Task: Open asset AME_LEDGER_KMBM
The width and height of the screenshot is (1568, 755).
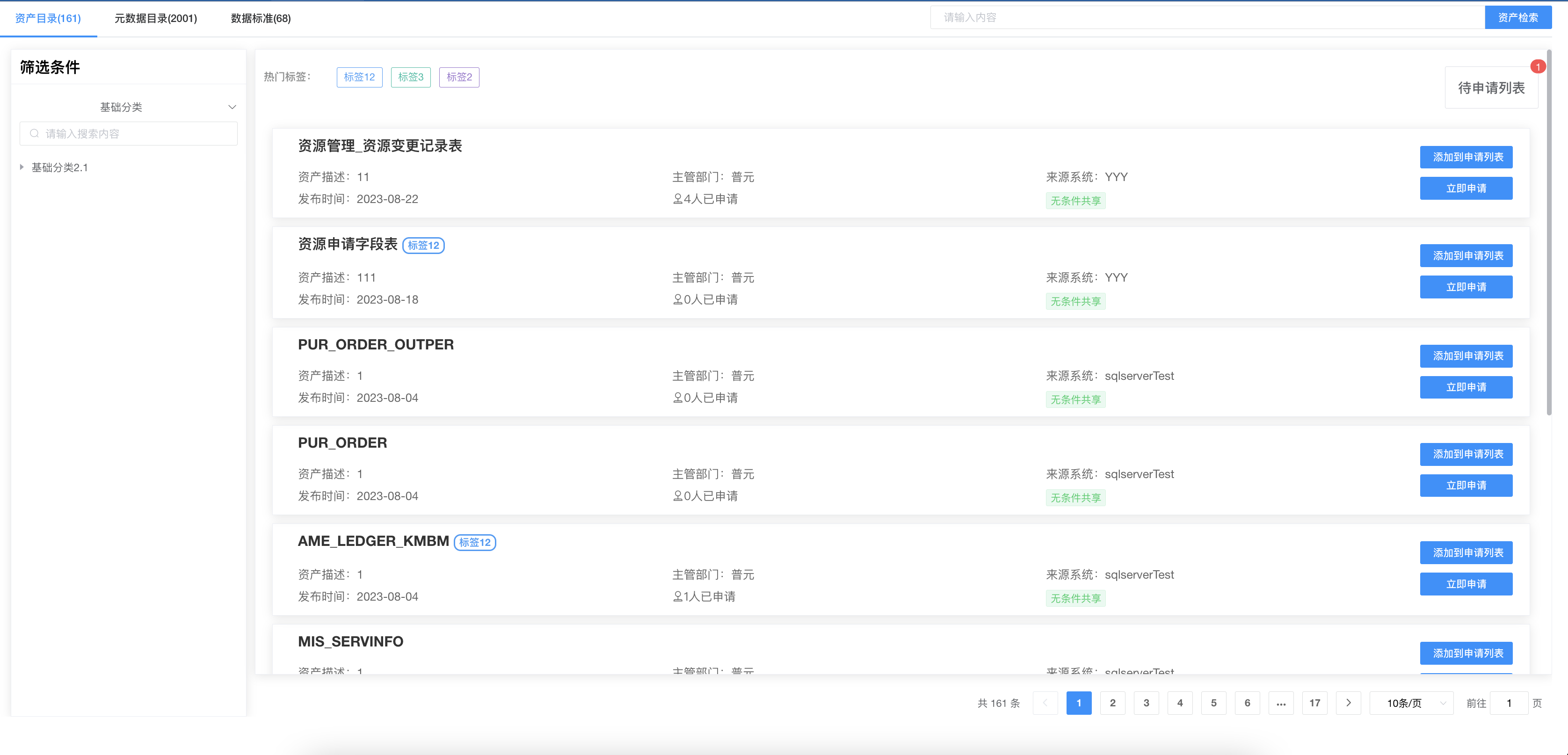Action: pos(373,541)
